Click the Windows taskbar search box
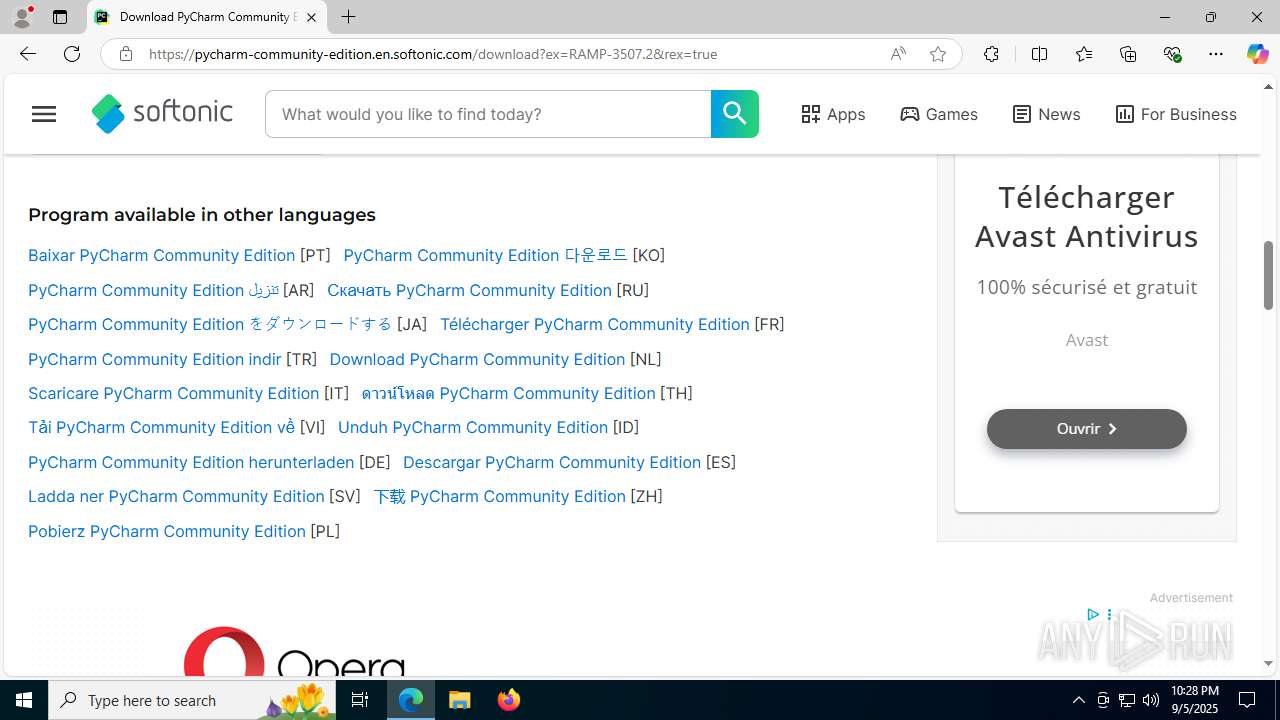This screenshot has height=720, width=1280. click(194, 700)
